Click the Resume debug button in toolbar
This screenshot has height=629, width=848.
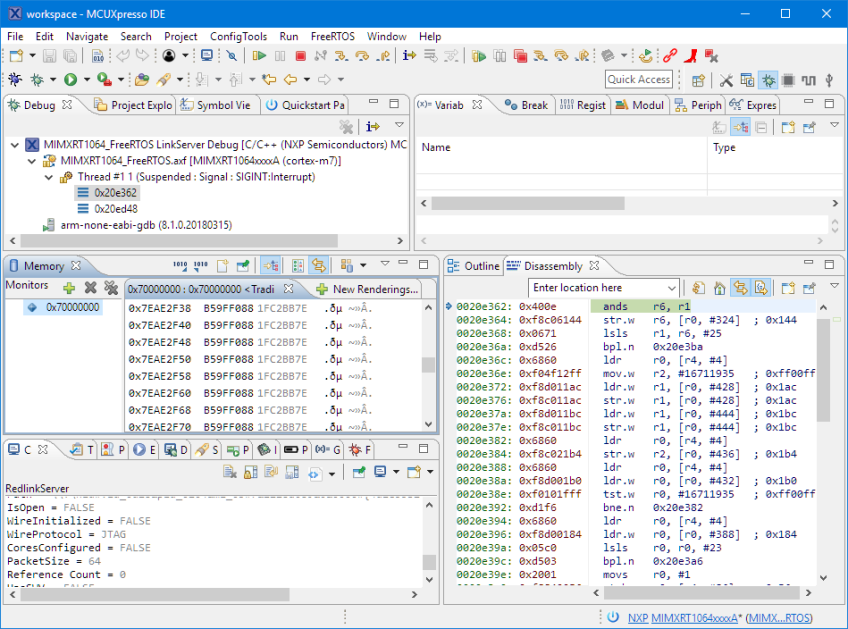[260, 56]
